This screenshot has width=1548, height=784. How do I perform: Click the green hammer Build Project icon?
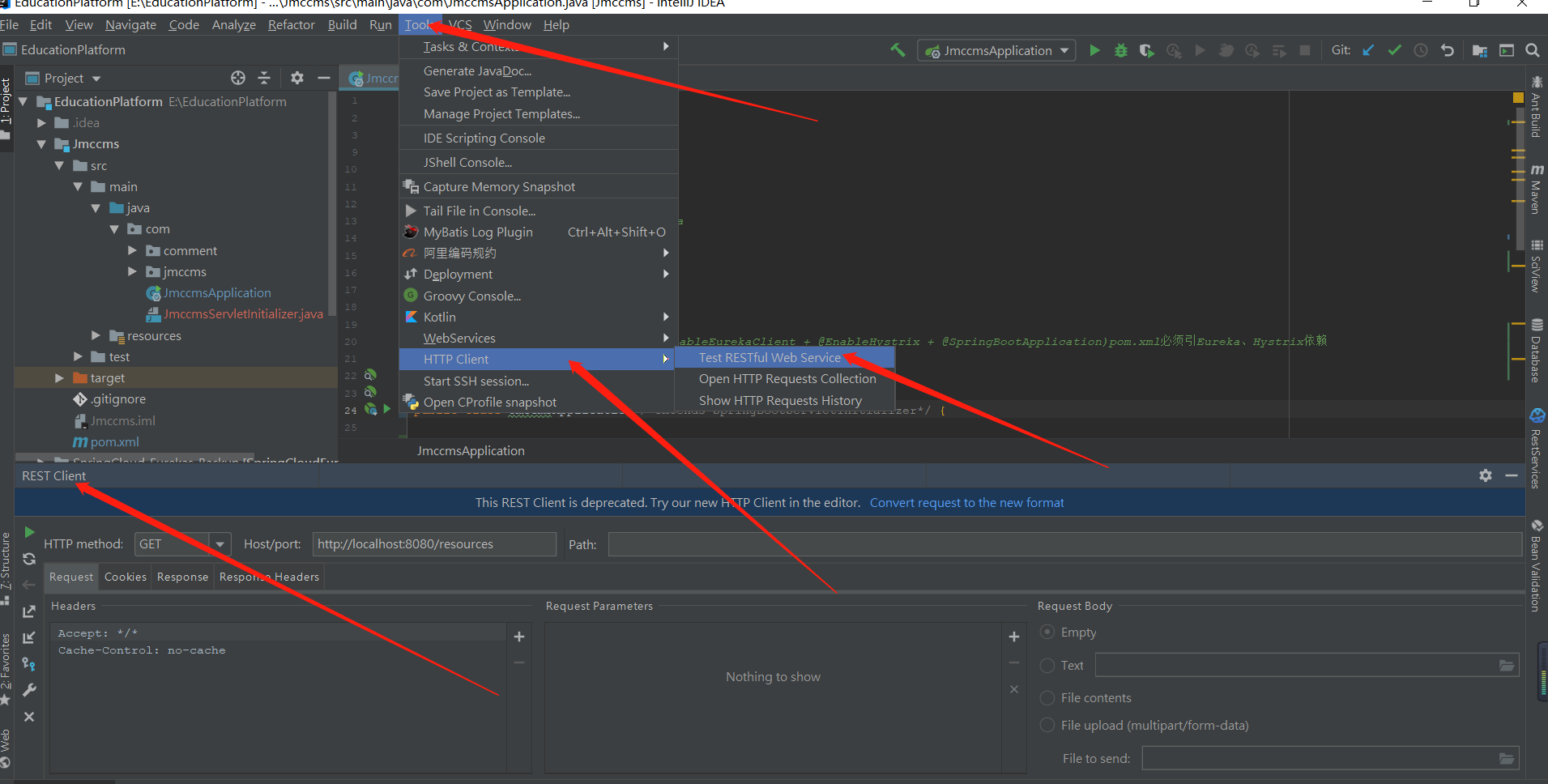(x=898, y=50)
